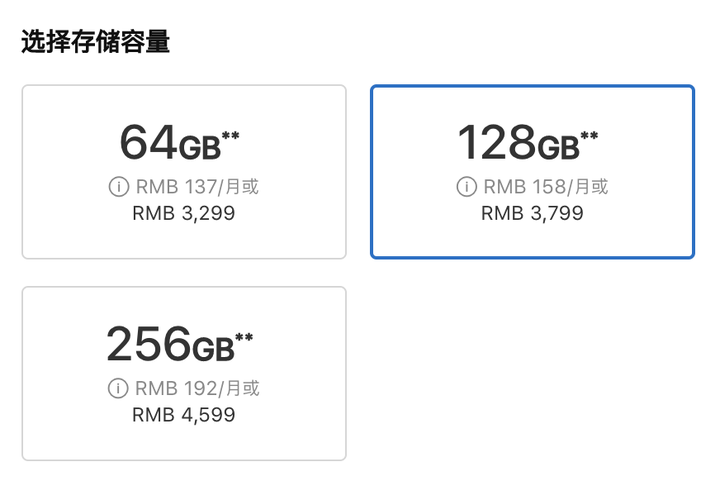Click the RMB 137/月或 monthly payment text
720x481 pixels.
(x=197, y=187)
